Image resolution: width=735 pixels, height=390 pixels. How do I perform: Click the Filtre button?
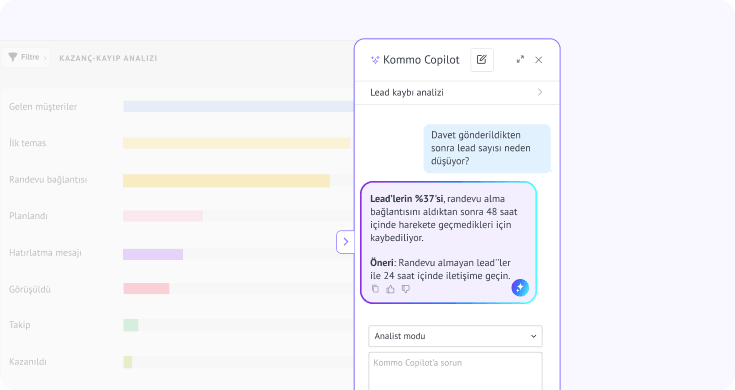click(26, 57)
